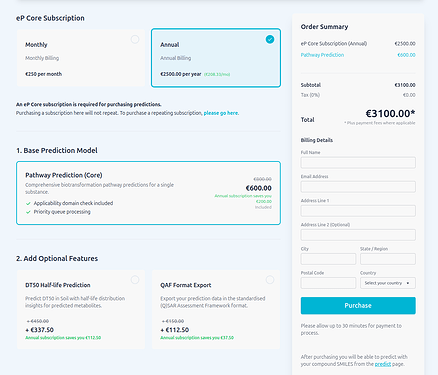Click the 'Tax (0%)' line
This screenshot has height=375, width=438.
(x=310, y=95)
